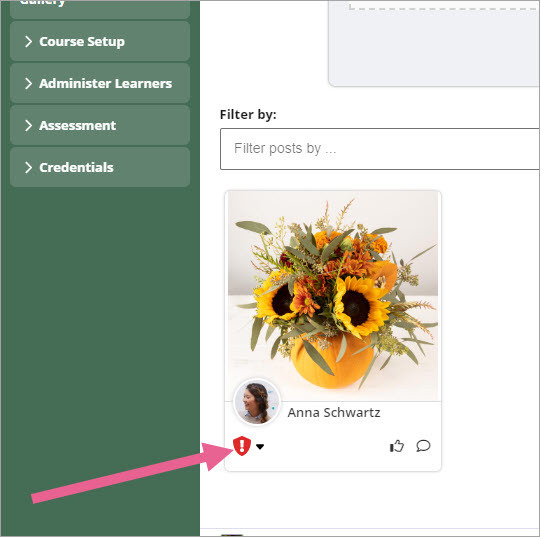Focus the 'Filter posts by ...' field
The image size is (540, 537).
click(x=380, y=149)
